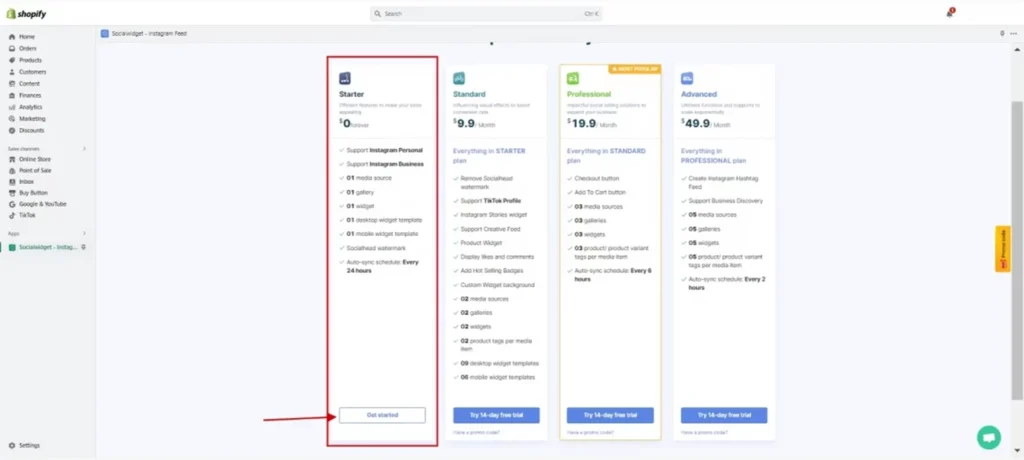Open the Content sidebar icon
The height and width of the screenshot is (460, 1024).
click(x=12, y=84)
